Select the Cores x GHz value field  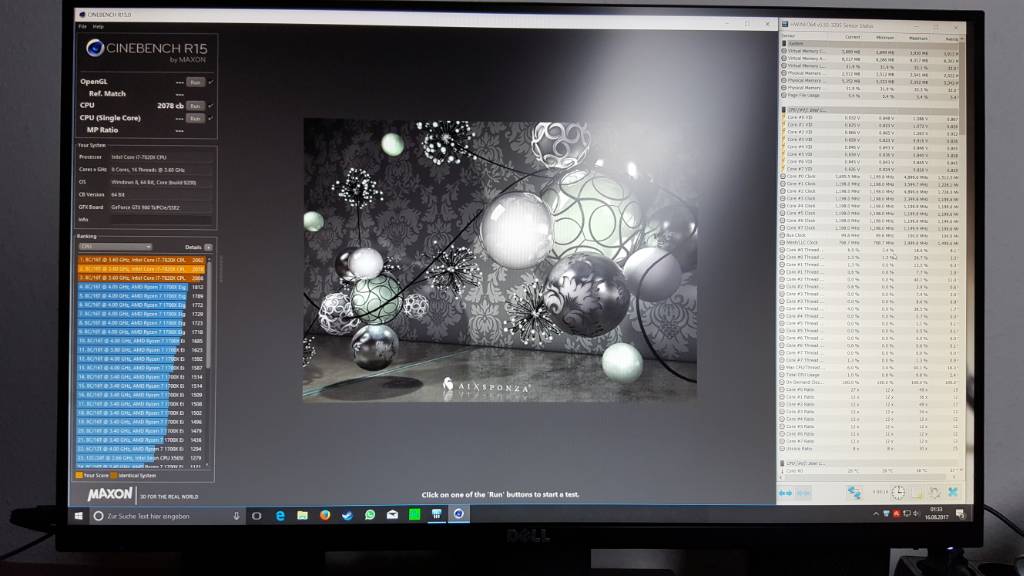click(161, 170)
